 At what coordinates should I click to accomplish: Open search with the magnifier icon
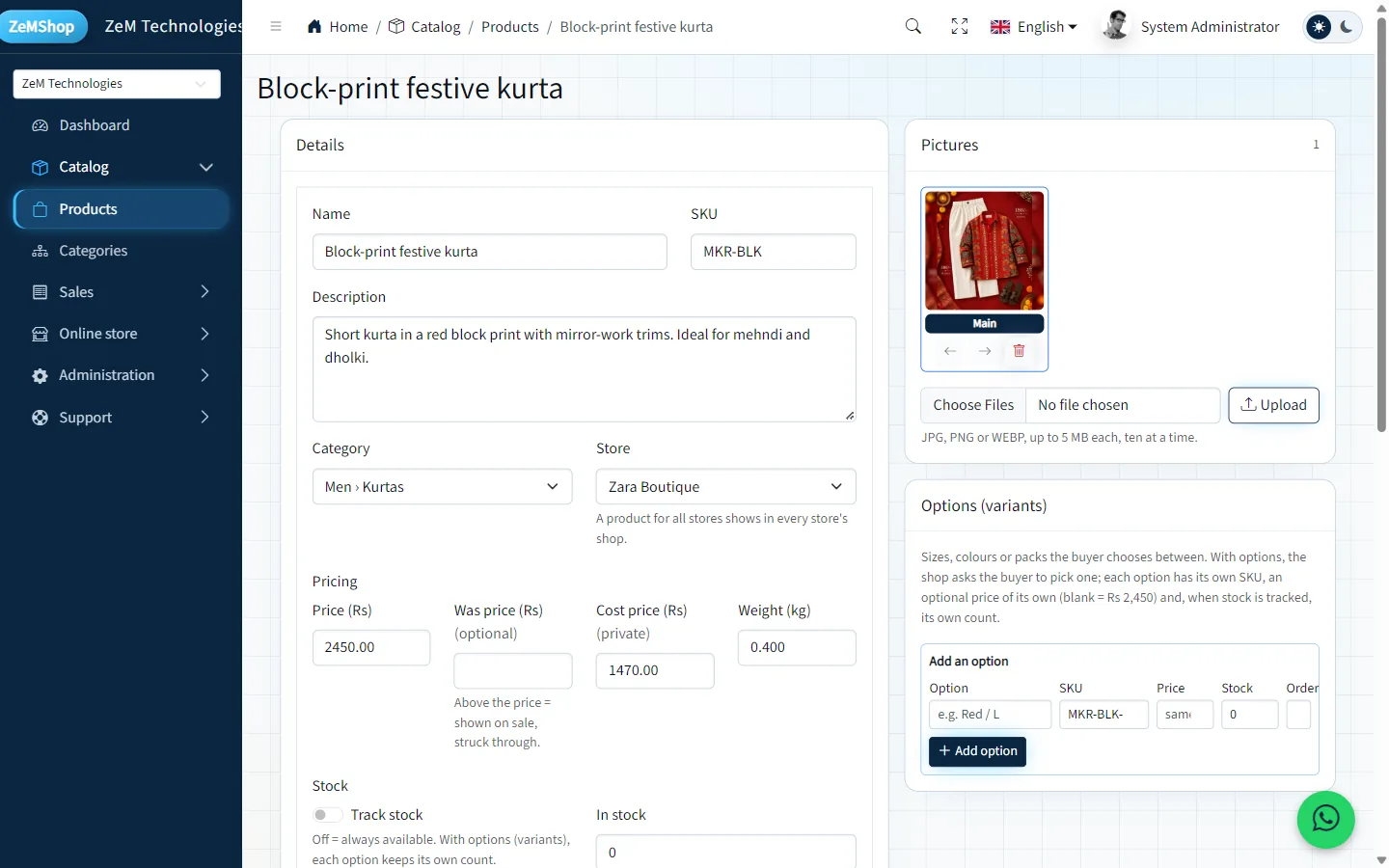pyautogui.click(x=913, y=27)
